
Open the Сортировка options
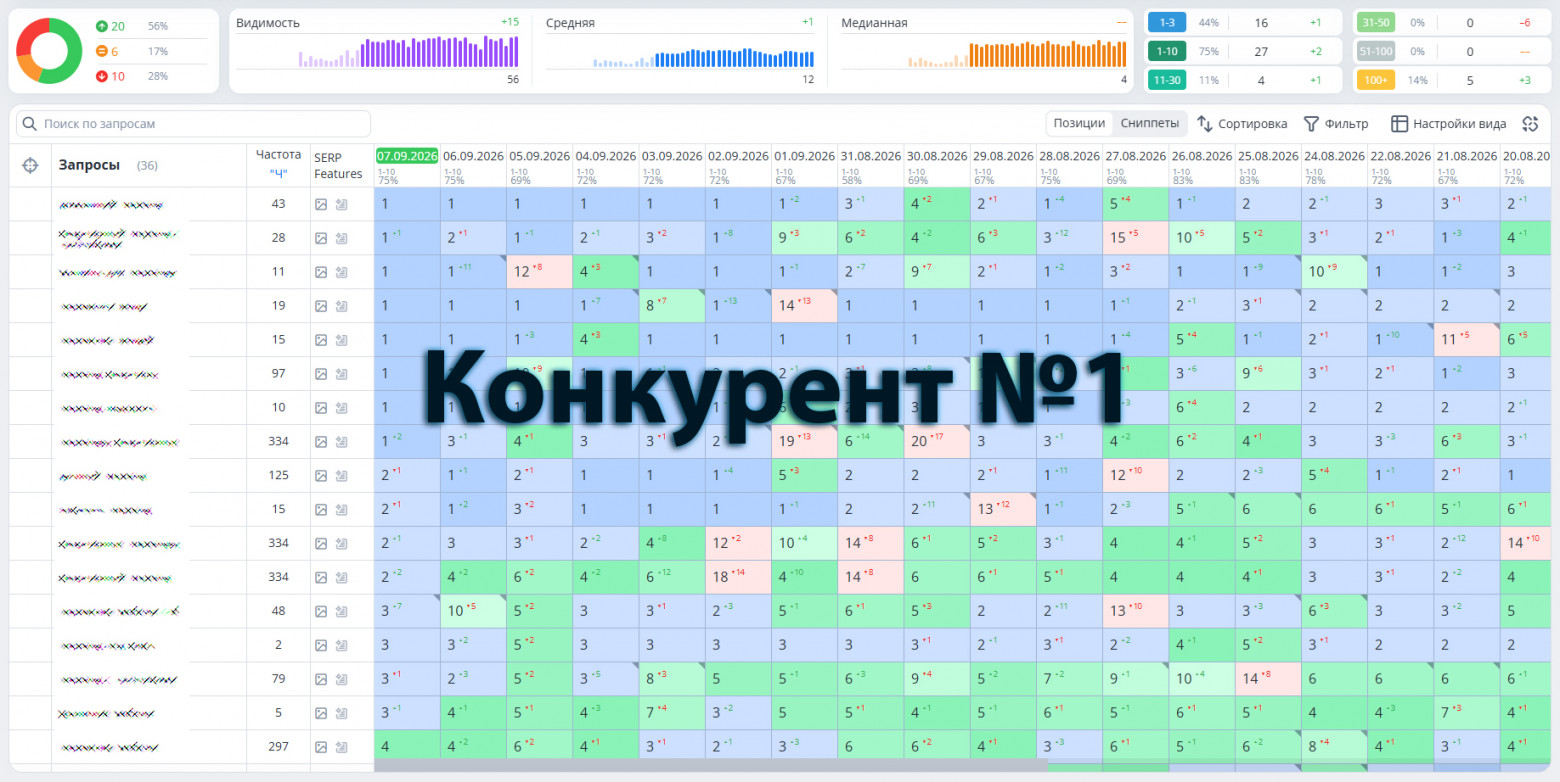tap(1242, 124)
